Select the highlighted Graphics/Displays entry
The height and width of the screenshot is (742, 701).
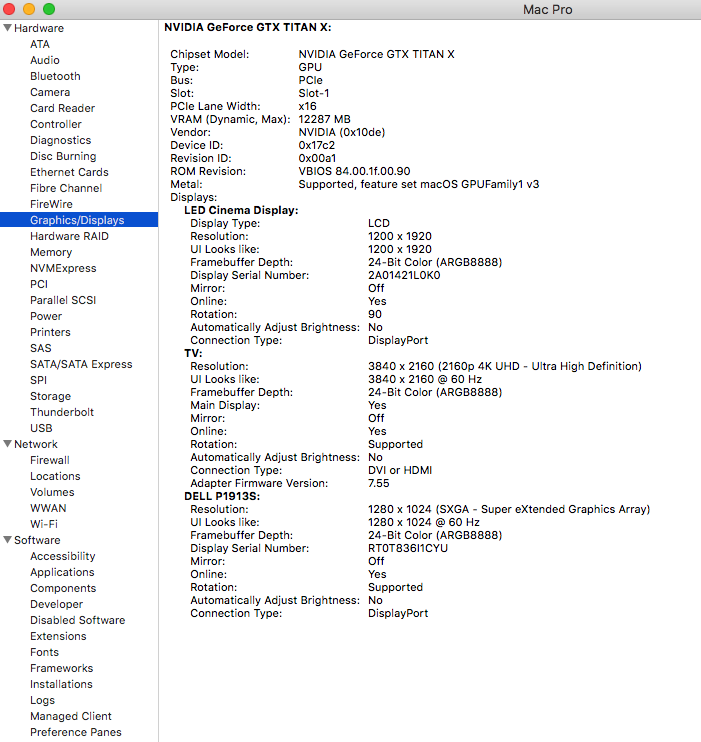click(79, 220)
